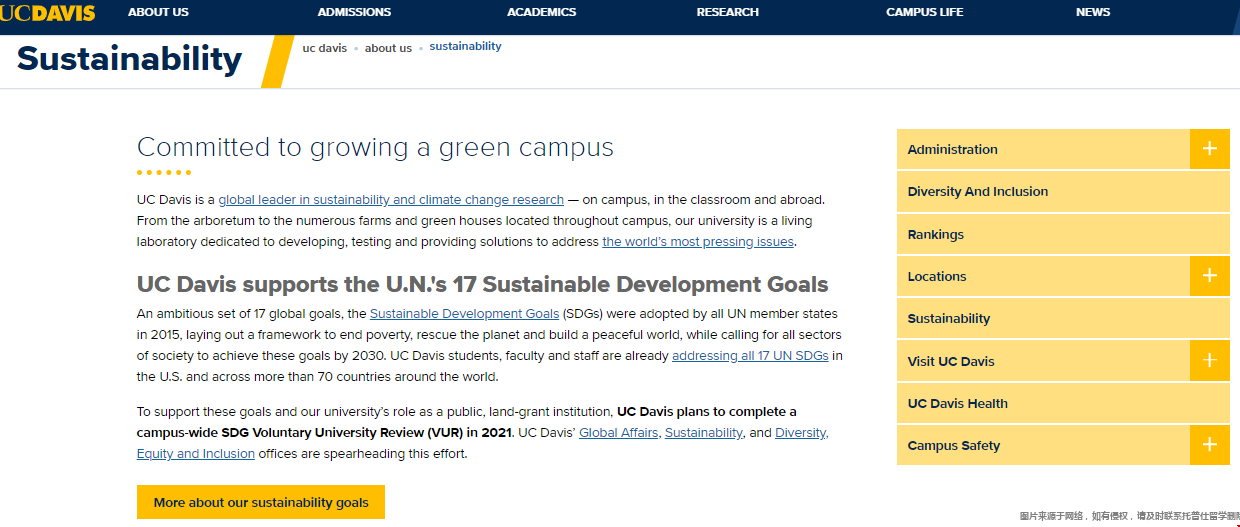Screen dimensions: 1240x527
Task: Open the Admissions menu
Action: point(354,12)
